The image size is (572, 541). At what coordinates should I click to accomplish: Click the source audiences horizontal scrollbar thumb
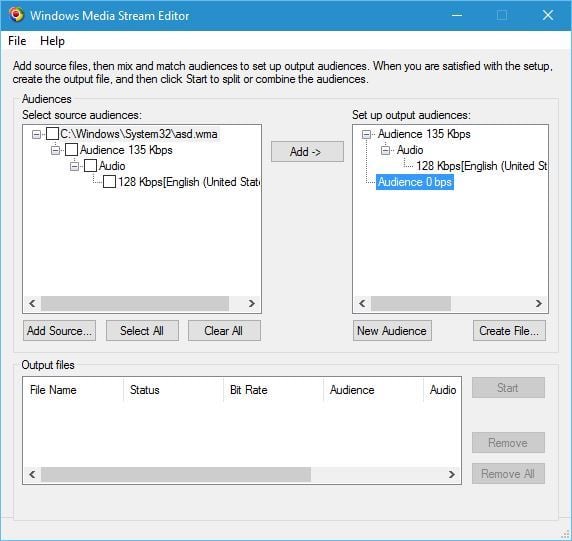(x=135, y=303)
